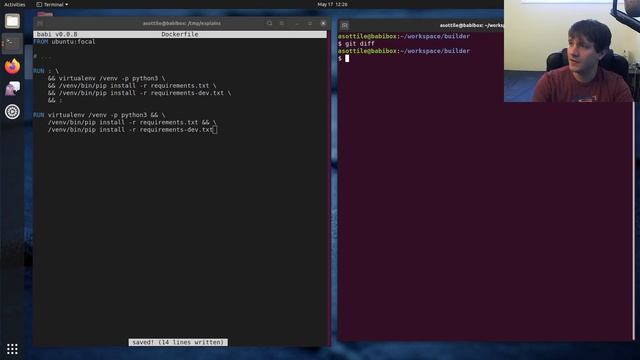Viewport: 640px width, 360px height.
Task: Click the '$ git diff' command in the right terminal
Action: (356, 43)
